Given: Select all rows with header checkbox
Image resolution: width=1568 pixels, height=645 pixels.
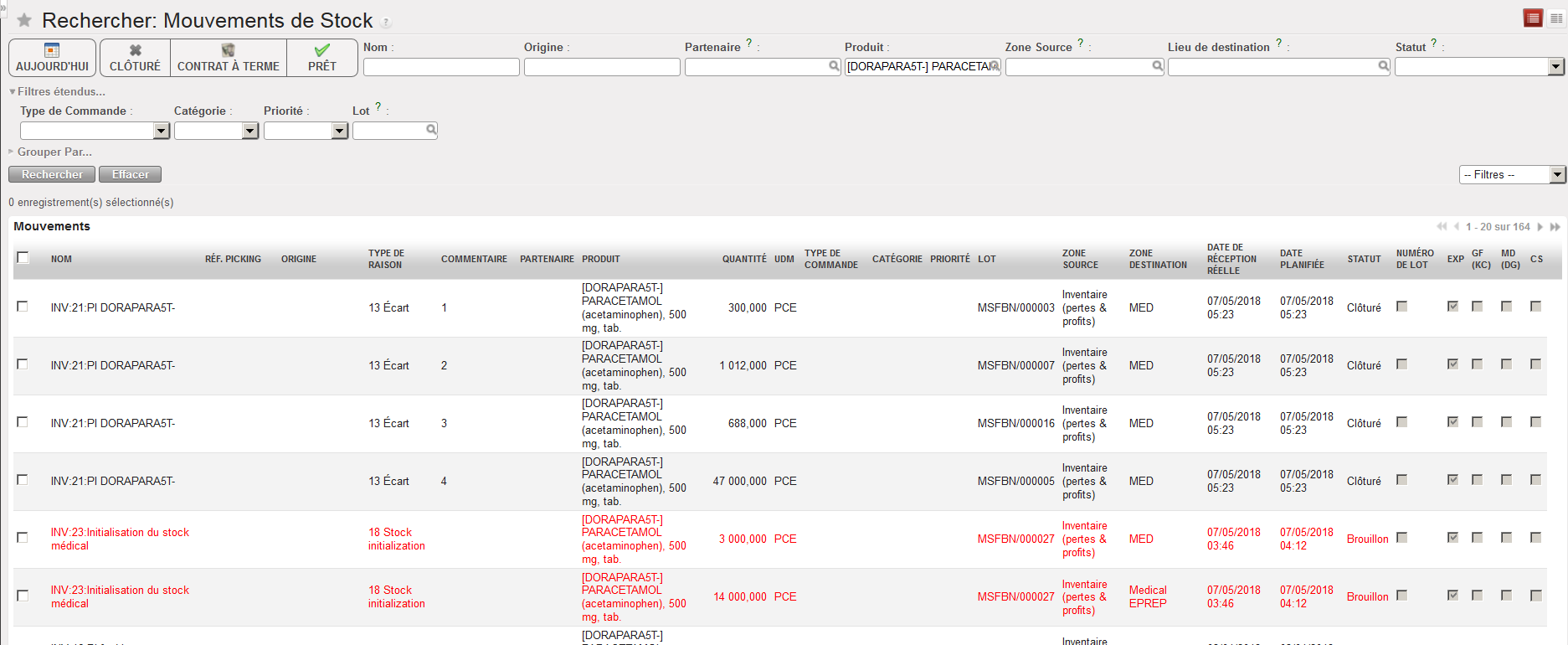Looking at the screenshot, I should click(23, 258).
